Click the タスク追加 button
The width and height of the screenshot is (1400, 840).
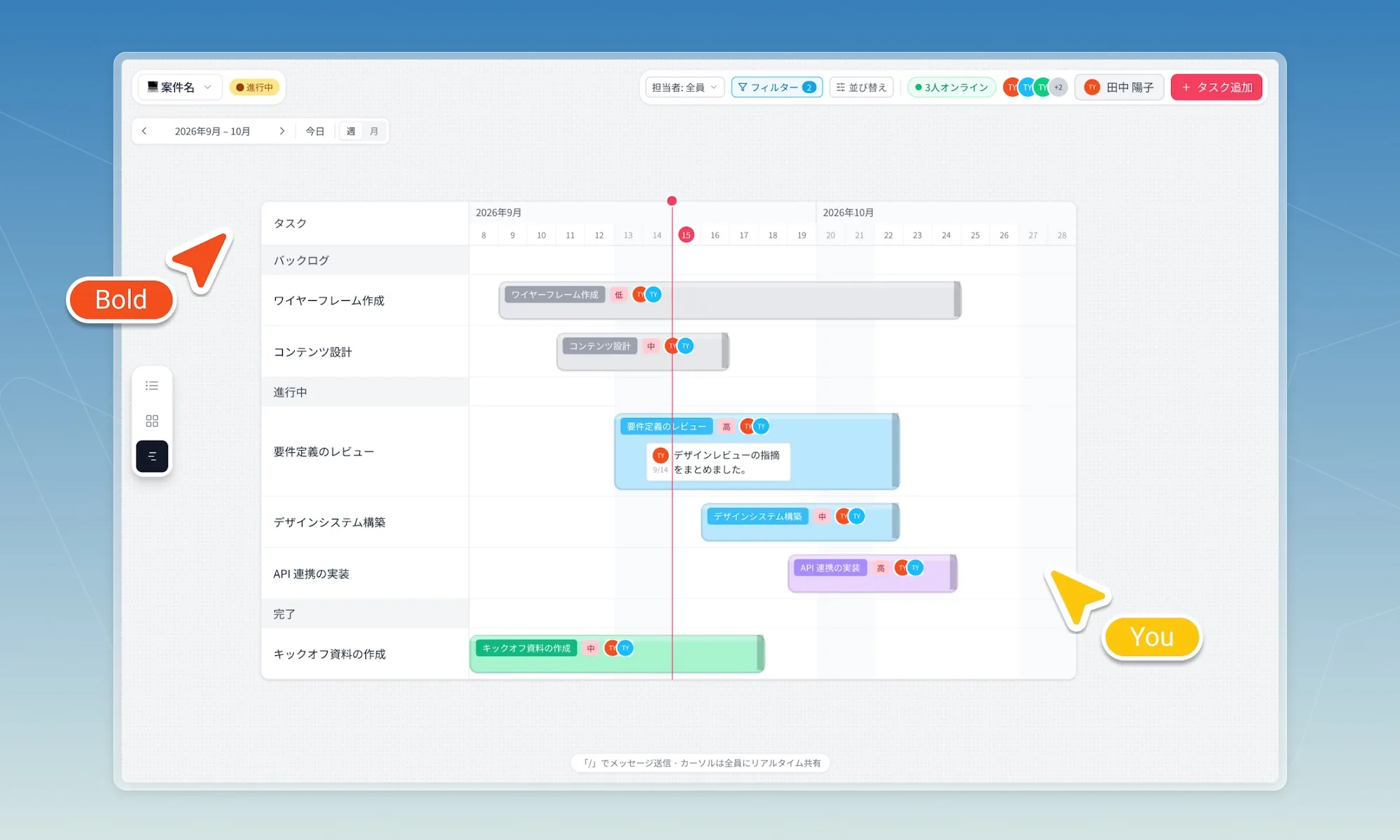1217,87
